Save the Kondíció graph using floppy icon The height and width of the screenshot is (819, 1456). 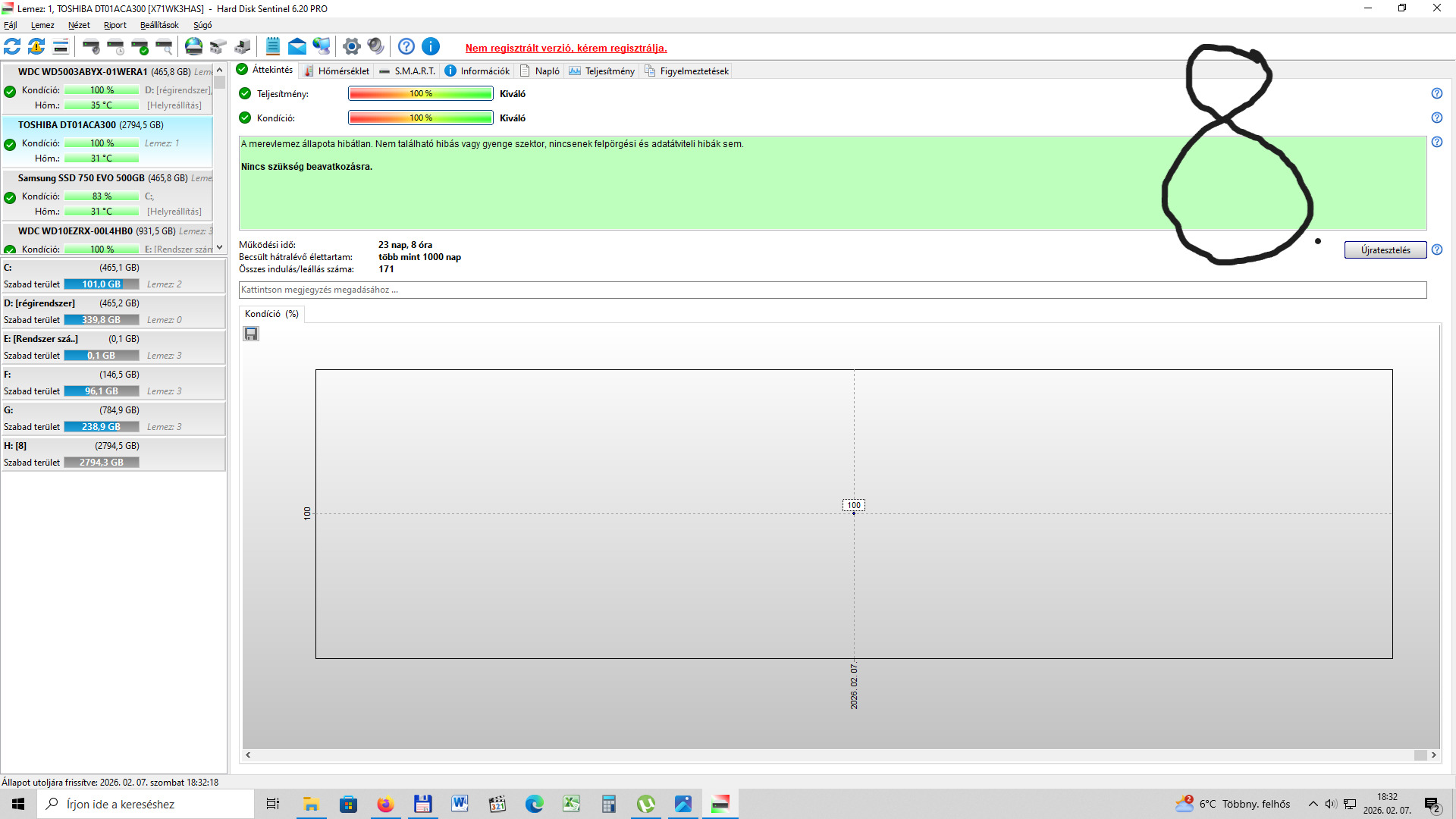[251, 334]
